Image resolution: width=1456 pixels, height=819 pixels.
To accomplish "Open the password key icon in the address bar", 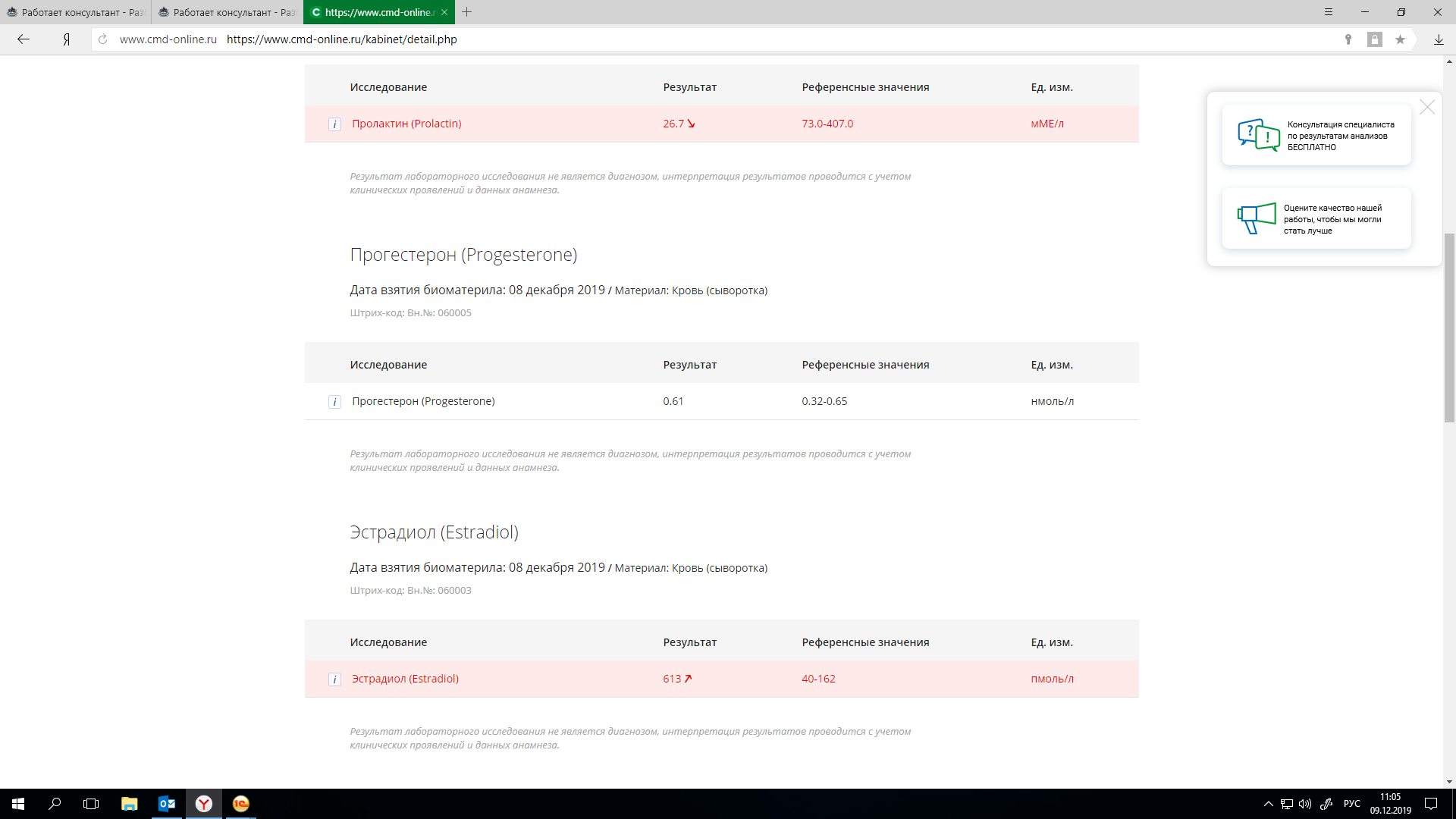I will (1348, 39).
